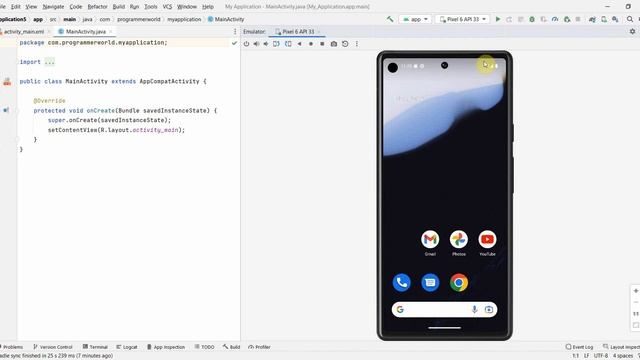This screenshot has height=360, width=640.
Task: Open the Navigate menu
Action: 53,7
